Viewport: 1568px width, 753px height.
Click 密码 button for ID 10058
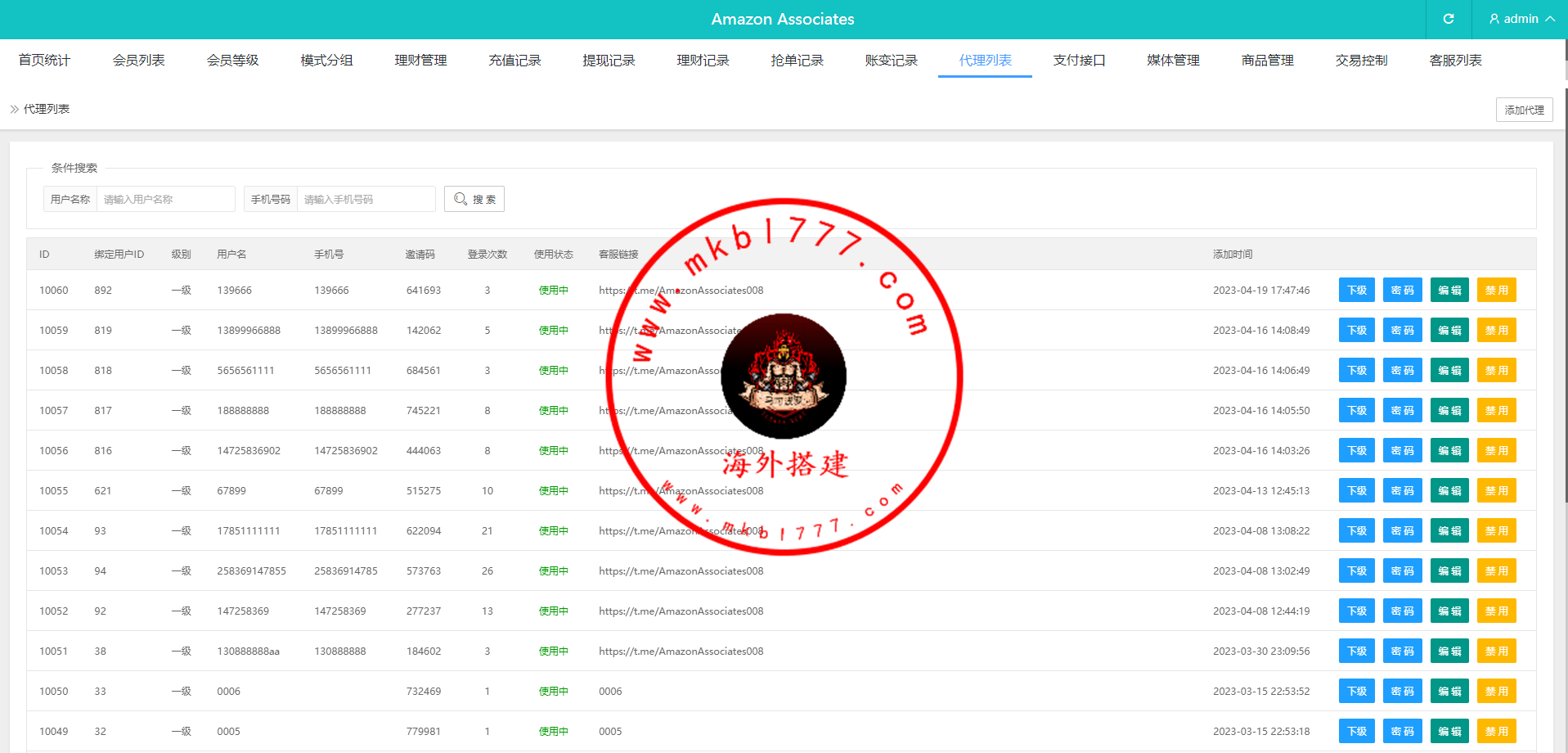1403,371
